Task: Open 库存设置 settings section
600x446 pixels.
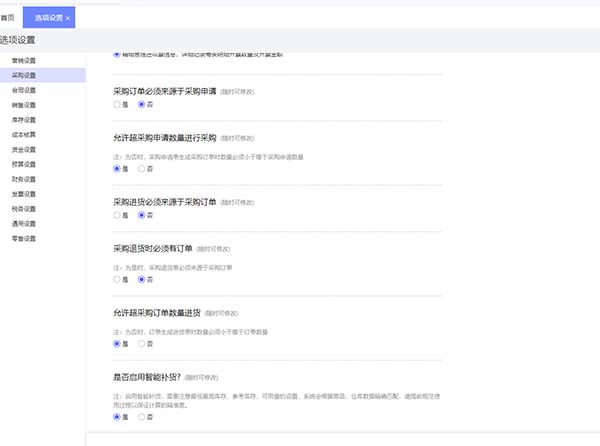Action: (24, 119)
